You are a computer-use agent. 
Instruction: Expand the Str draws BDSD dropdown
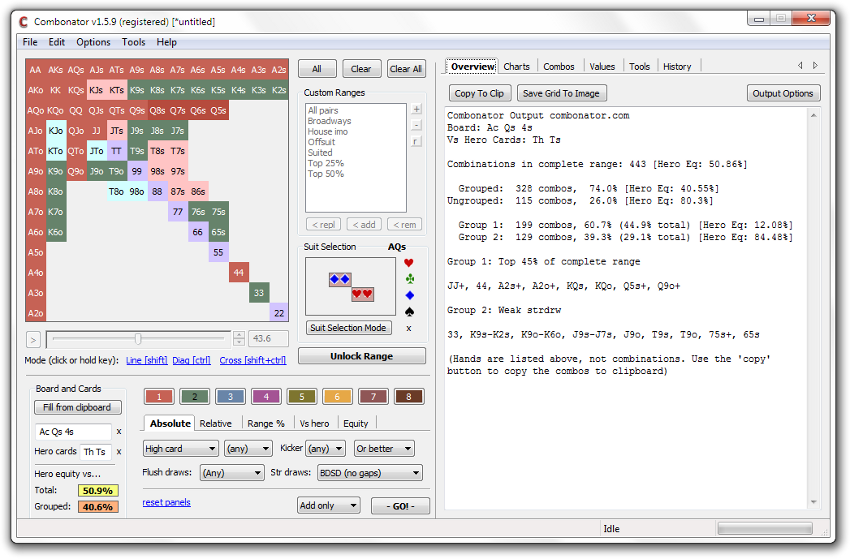(369, 473)
